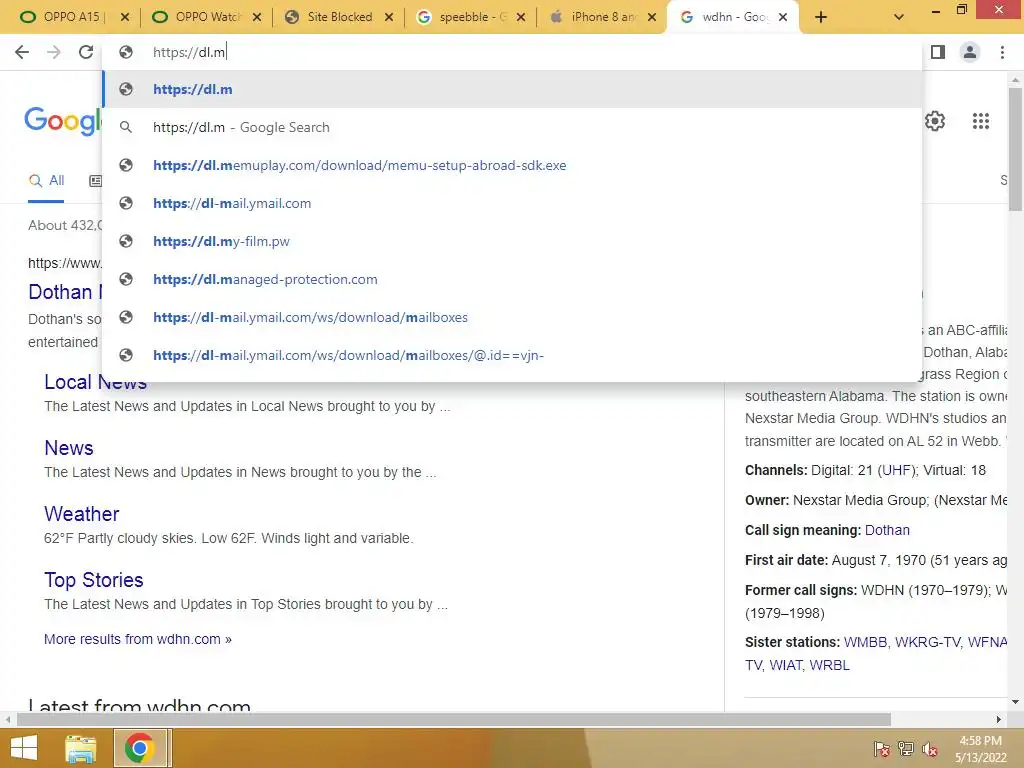This screenshot has height=768, width=1024.
Task: Close the OPPO A15 tab
Action: click(x=125, y=17)
